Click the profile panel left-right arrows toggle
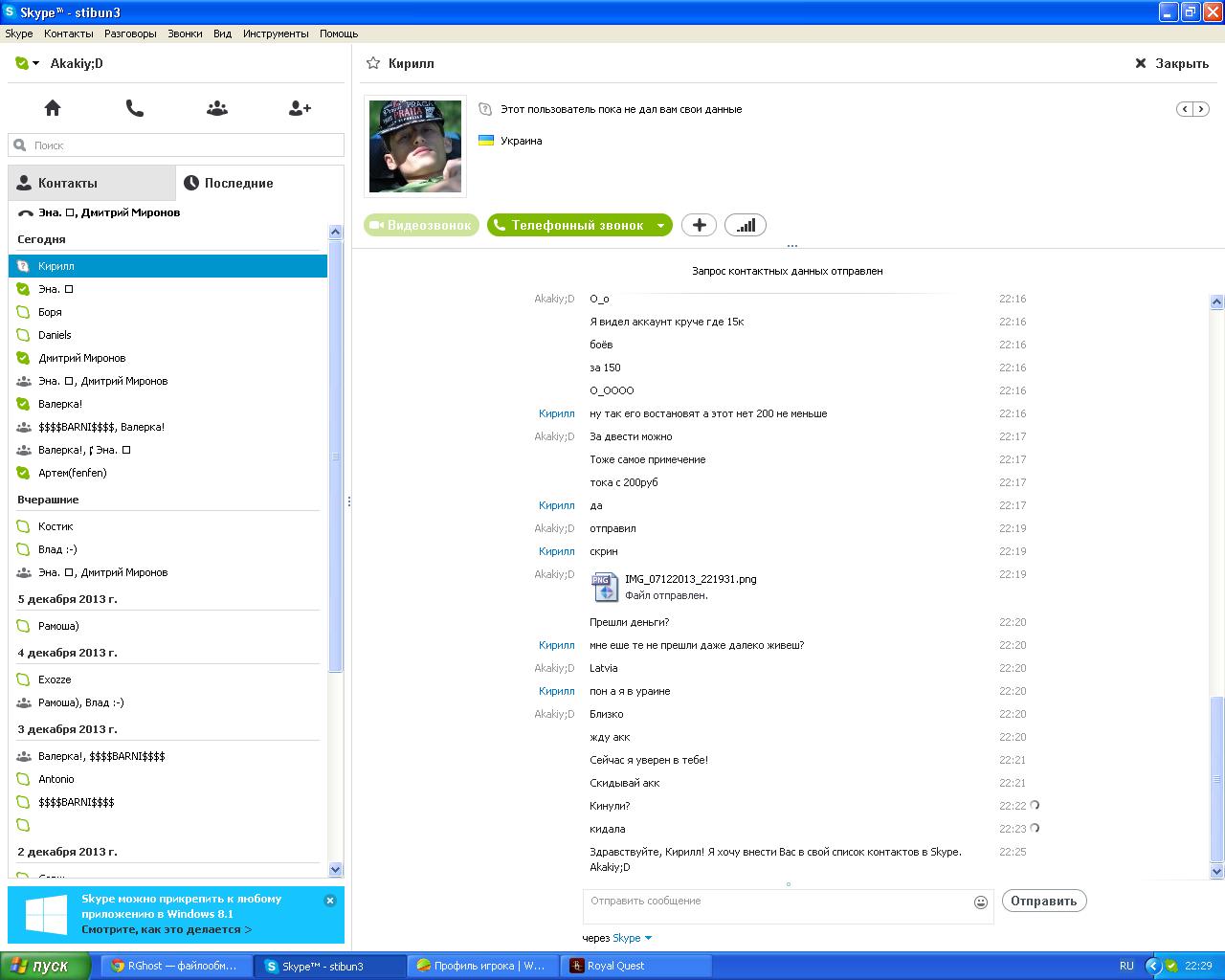This screenshot has height=980, width=1225. 1192,109
